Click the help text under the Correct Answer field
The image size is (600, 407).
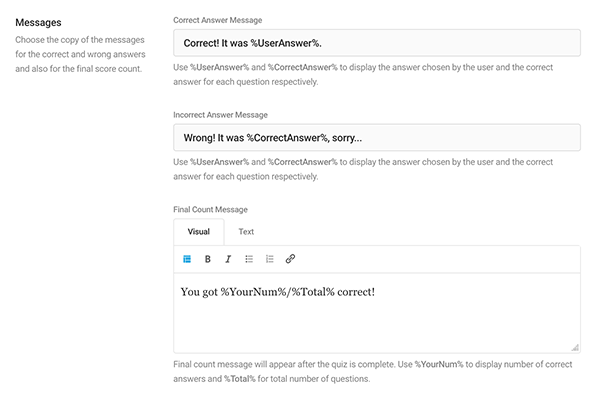tap(374, 75)
